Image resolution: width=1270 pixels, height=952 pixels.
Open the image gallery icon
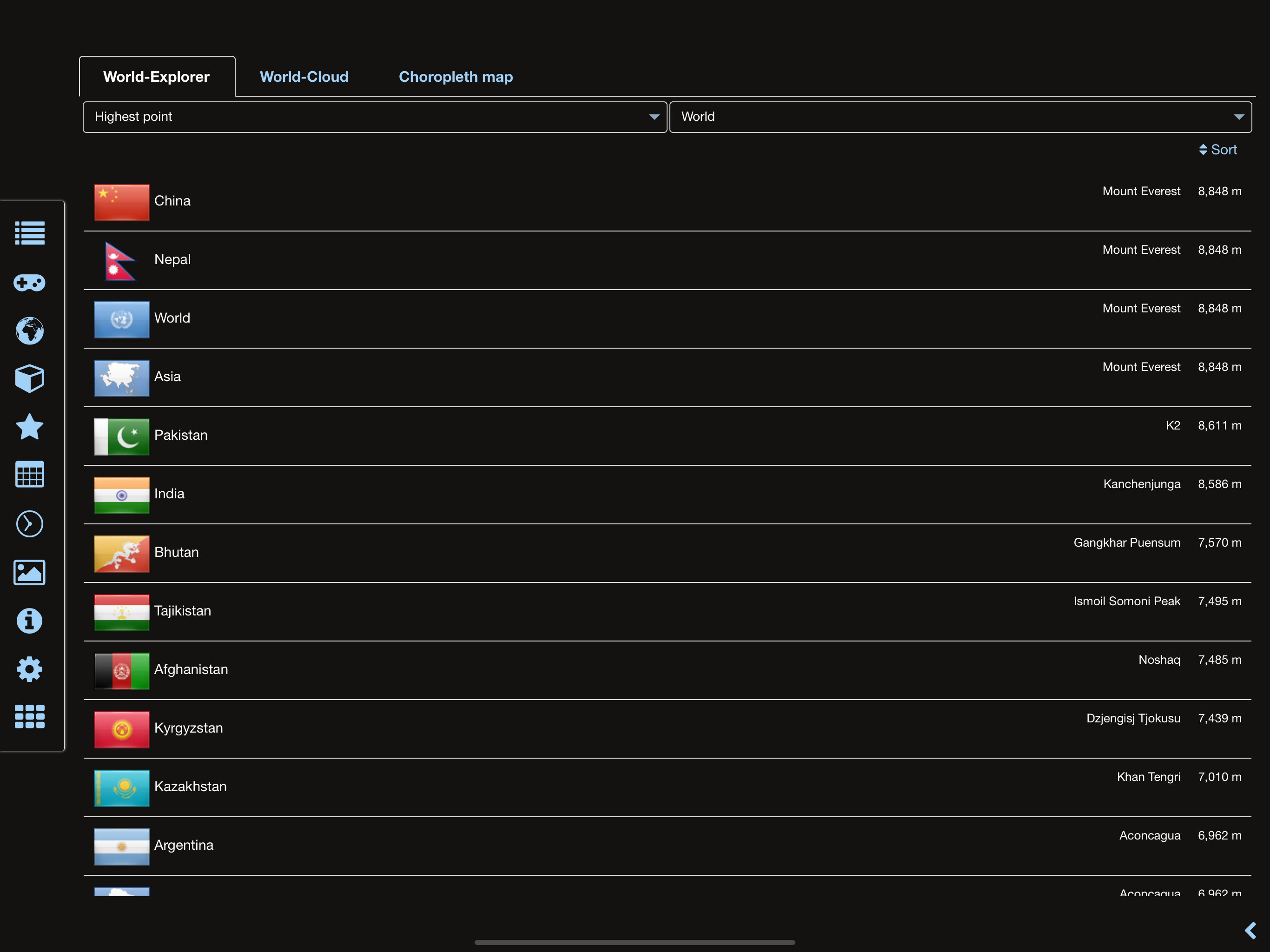pyautogui.click(x=29, y=573)
